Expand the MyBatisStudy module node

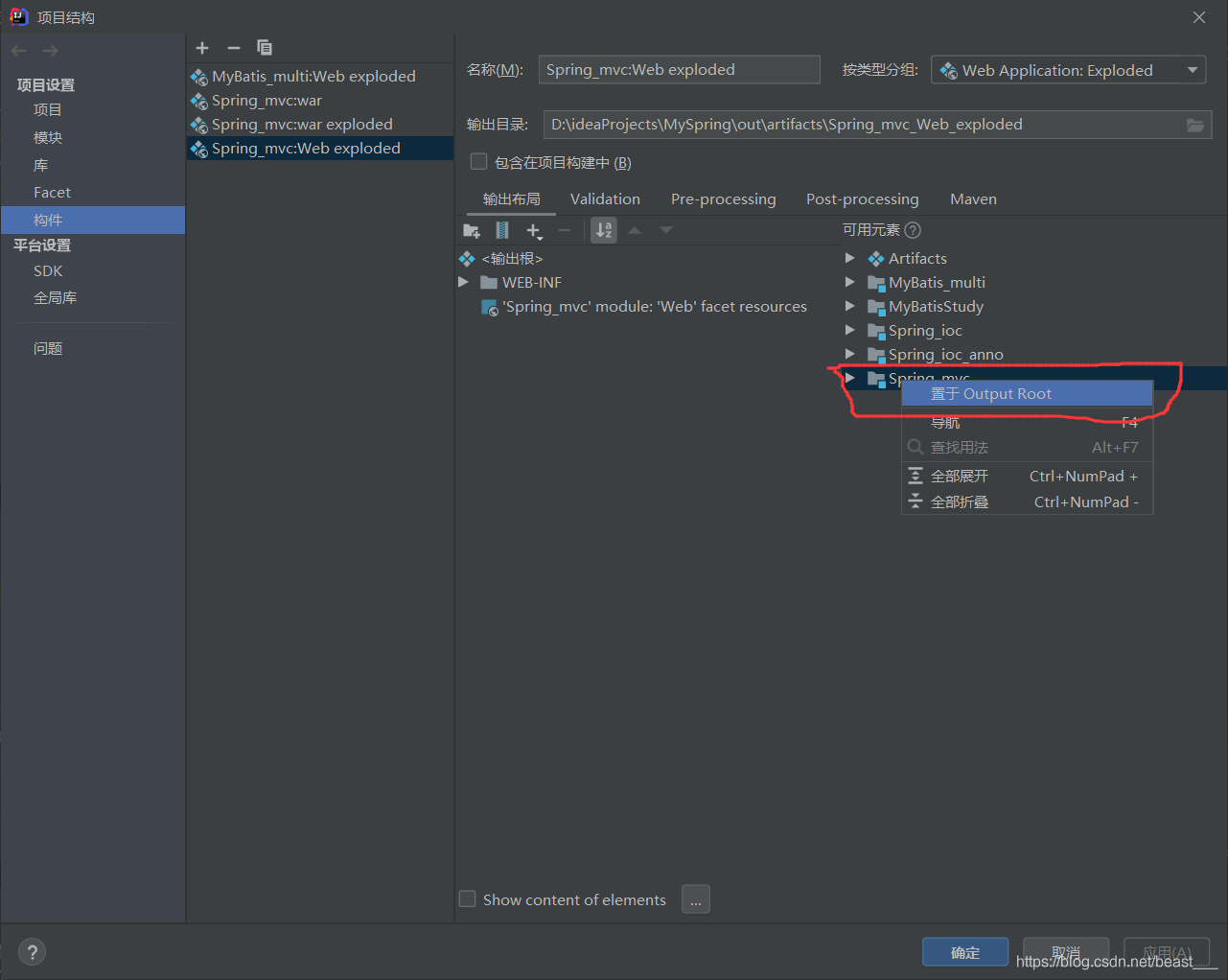coord(849,307)
